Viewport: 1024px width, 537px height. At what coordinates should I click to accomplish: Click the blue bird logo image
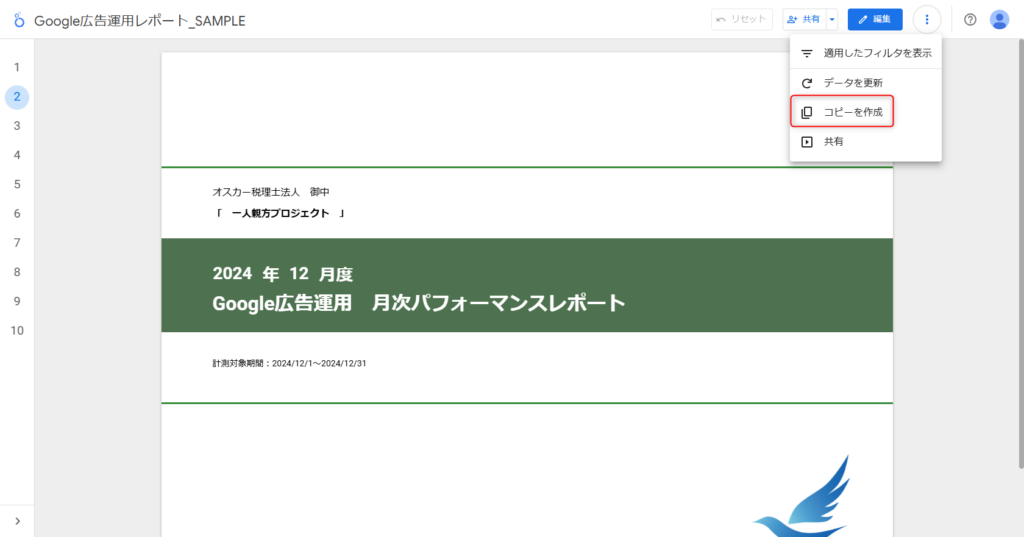click(x=803, y=502)
